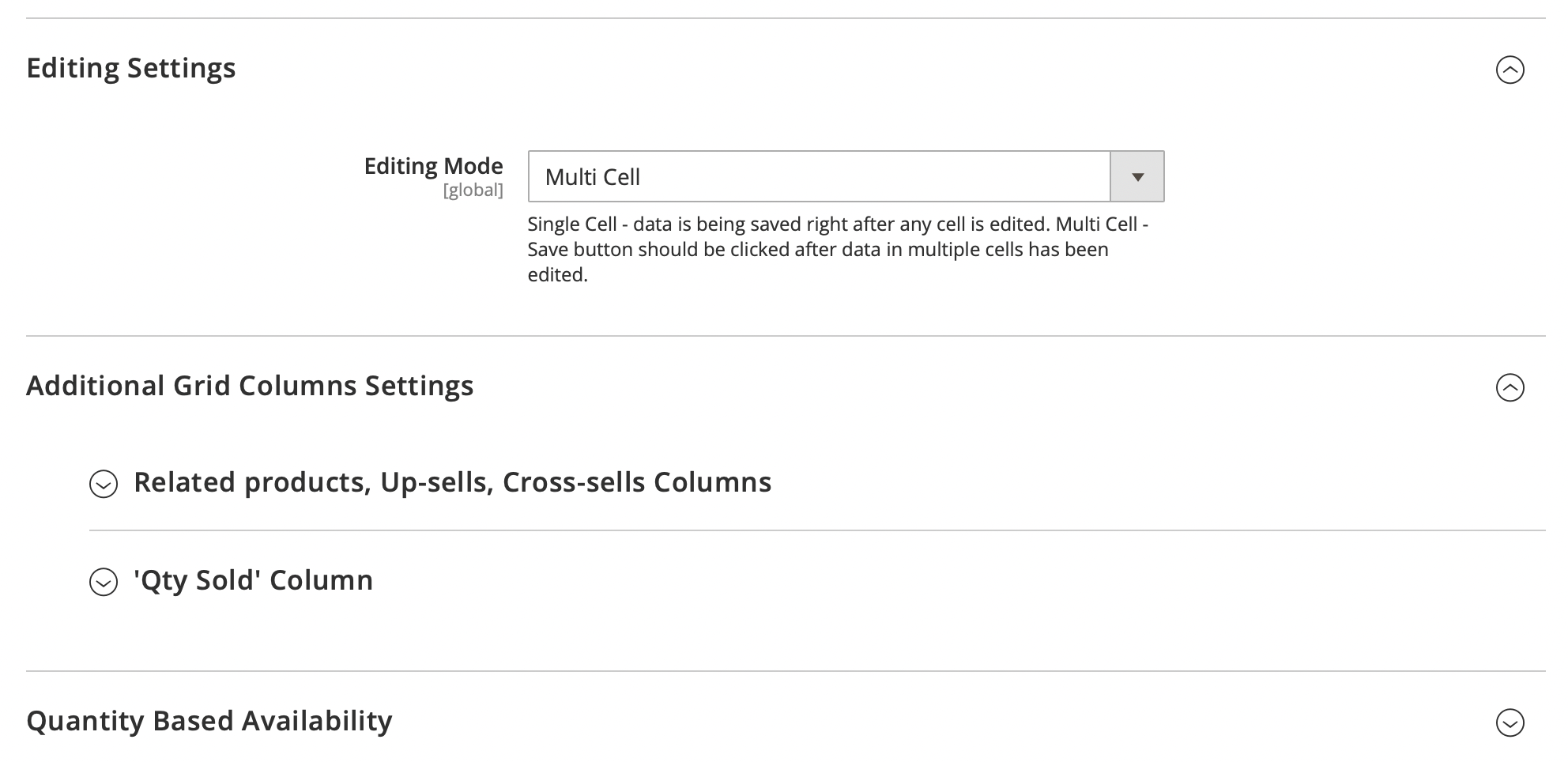Expand the Quantity Based Availability heading
1568x762 pixels.
point(209,721)
